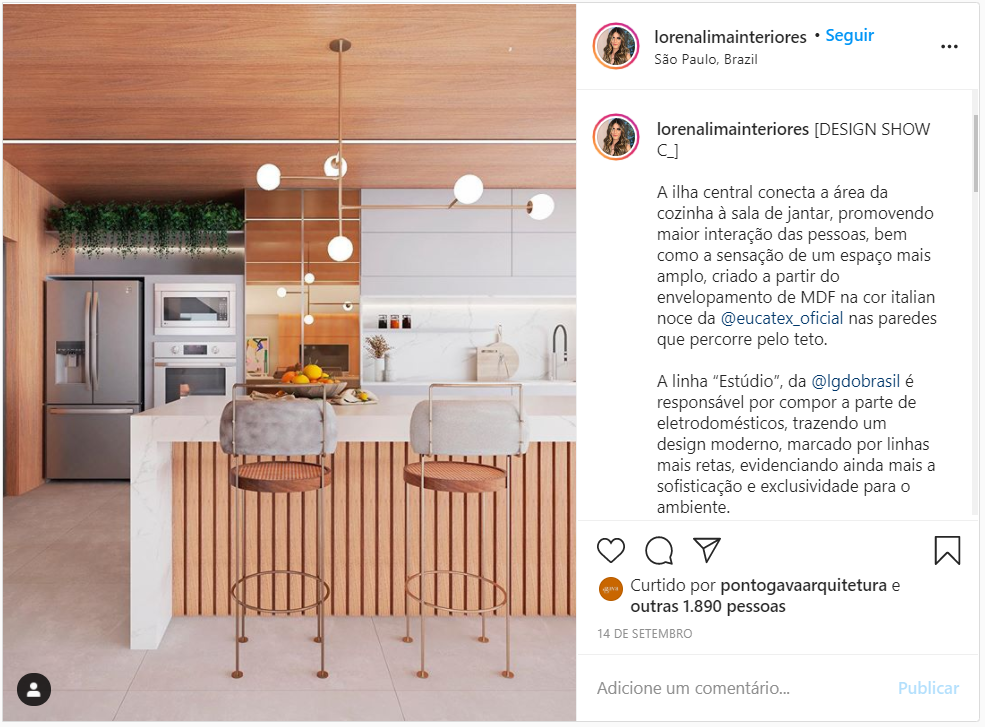Share post with paper plane icon
This screenshot has height=727, width=985.
coord(707,550)
